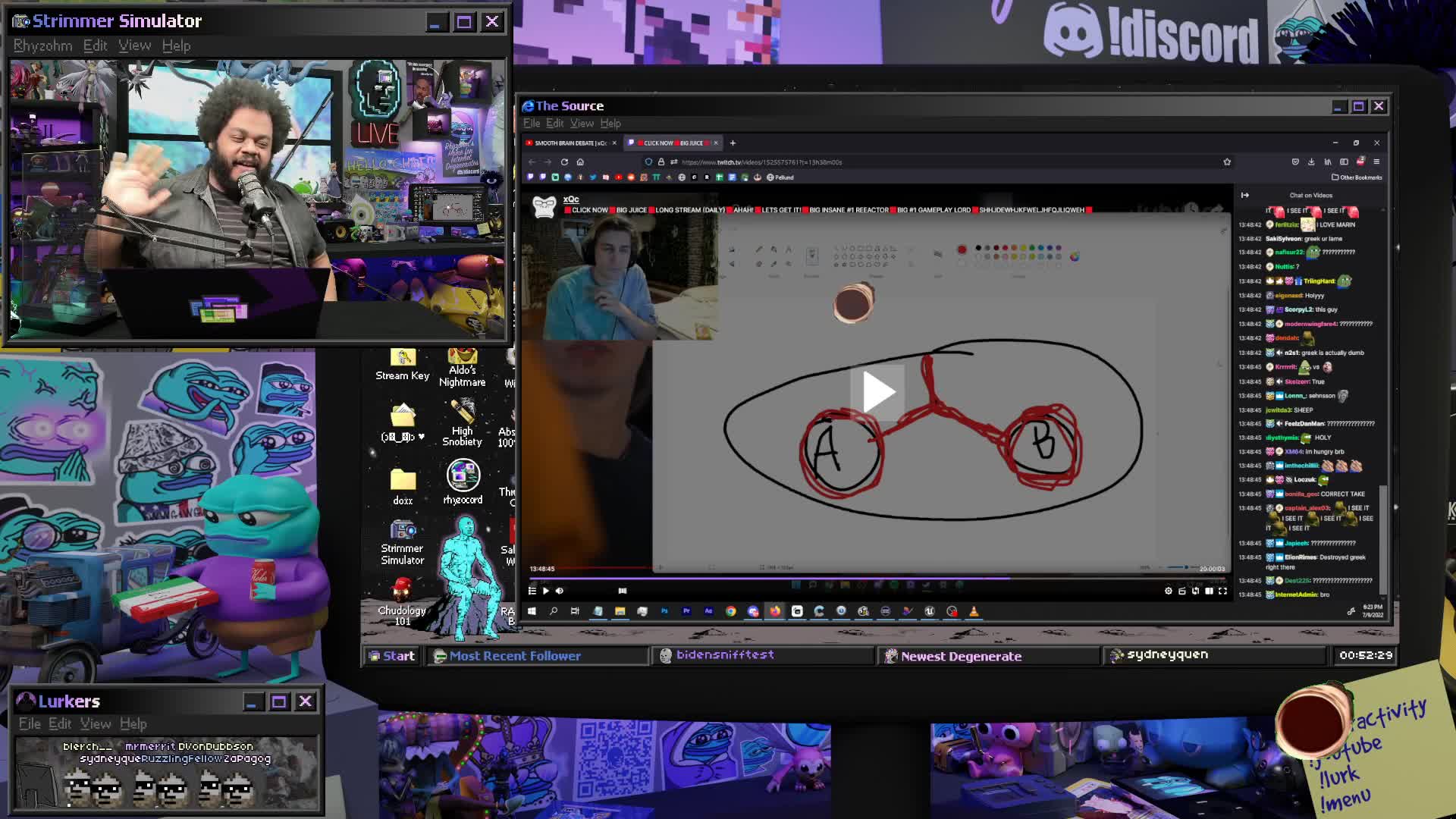Screen dimensions: 1456x819
Task: Open the Strimmer Simulator desktop shortcut
Action: point(402,542)
